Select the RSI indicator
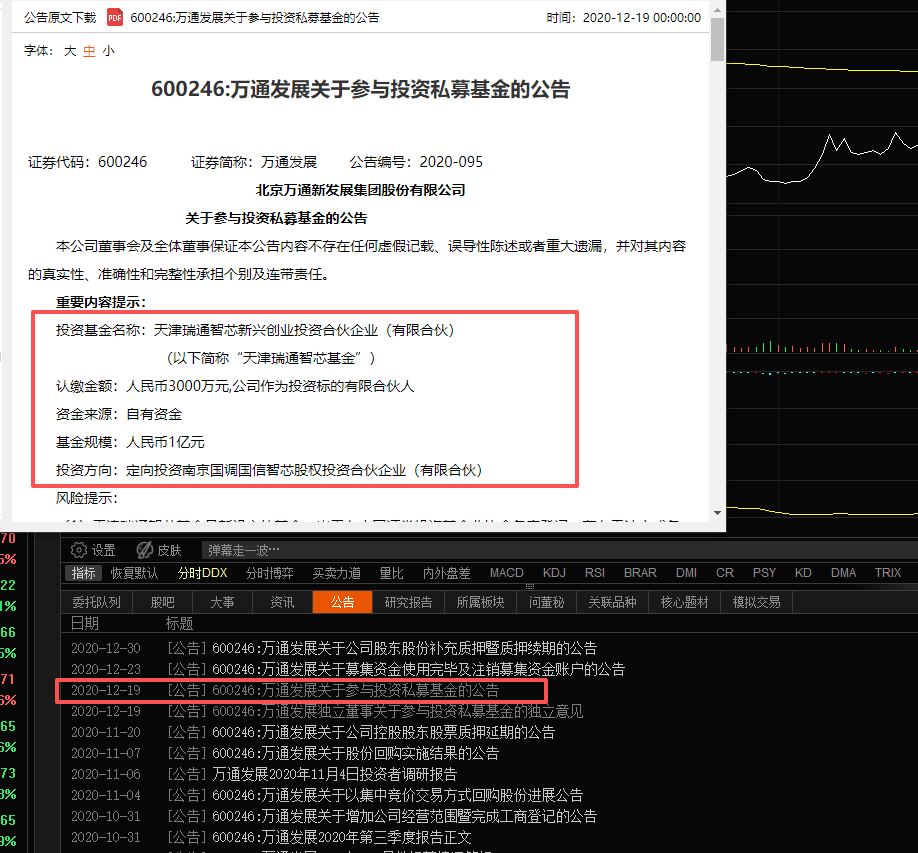The width and height of the screenshot is (918, 853). pos(595,573)
